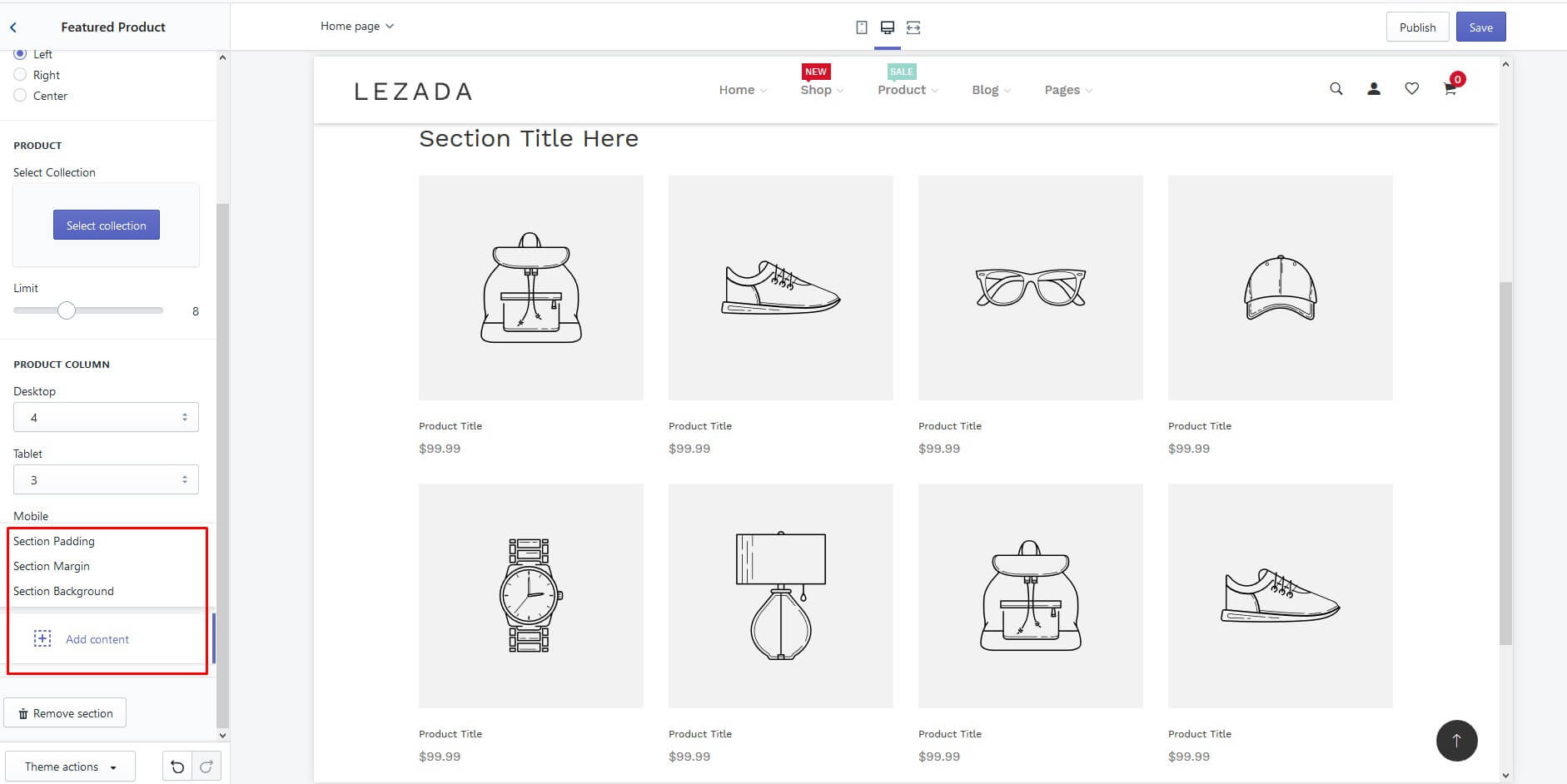Click the back arrow beside Featured Product
This screenshot has width=1567, height=784.
click(13, 27)
